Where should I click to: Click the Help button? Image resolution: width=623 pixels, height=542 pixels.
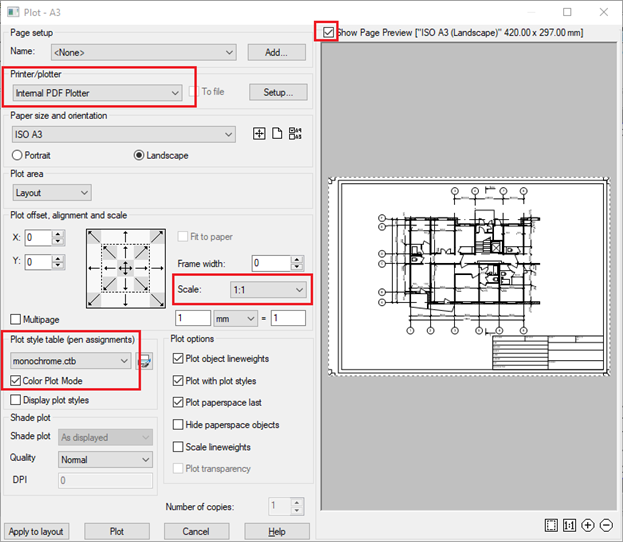pyautogui.click(x=277, y=531)
